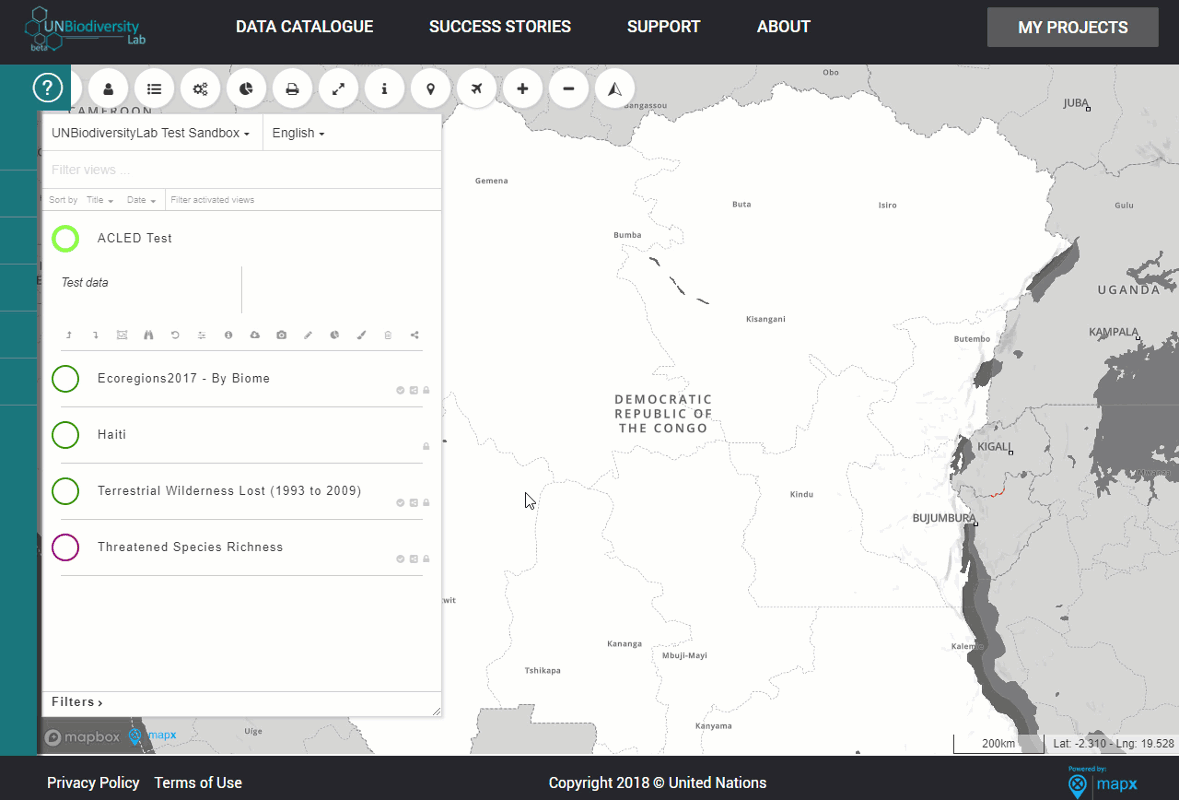Open the SUPPORT menu
The image size is (1179, 800).
[664, 27]
